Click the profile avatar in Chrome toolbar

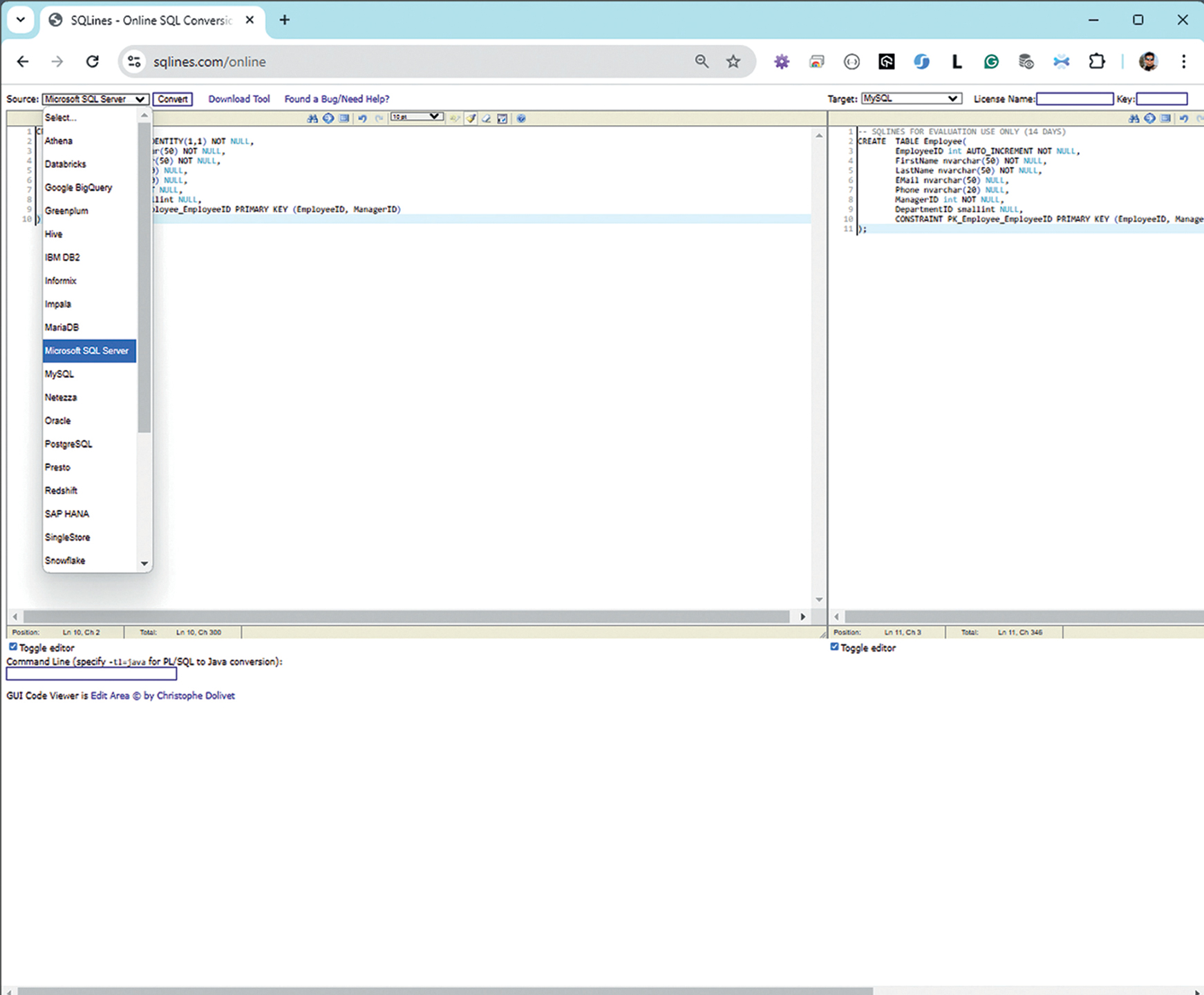coord(1149,61)
